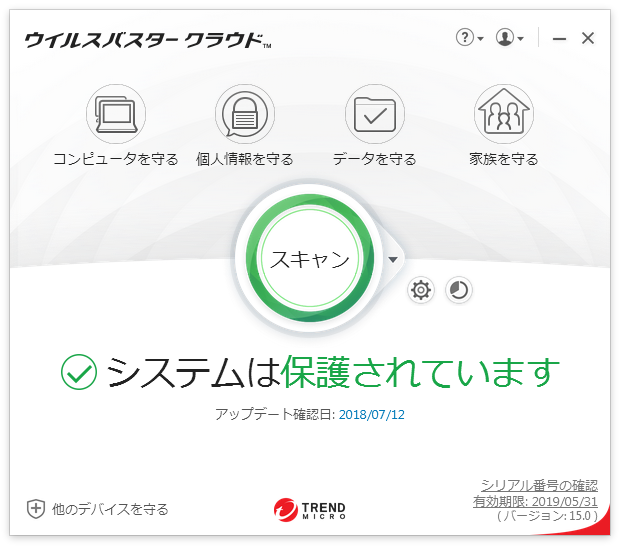The width and height of the screenshot is (620, 547).
Task: Click the 有効期限: 2019/05/31 link
Action: tap(535, 502)
